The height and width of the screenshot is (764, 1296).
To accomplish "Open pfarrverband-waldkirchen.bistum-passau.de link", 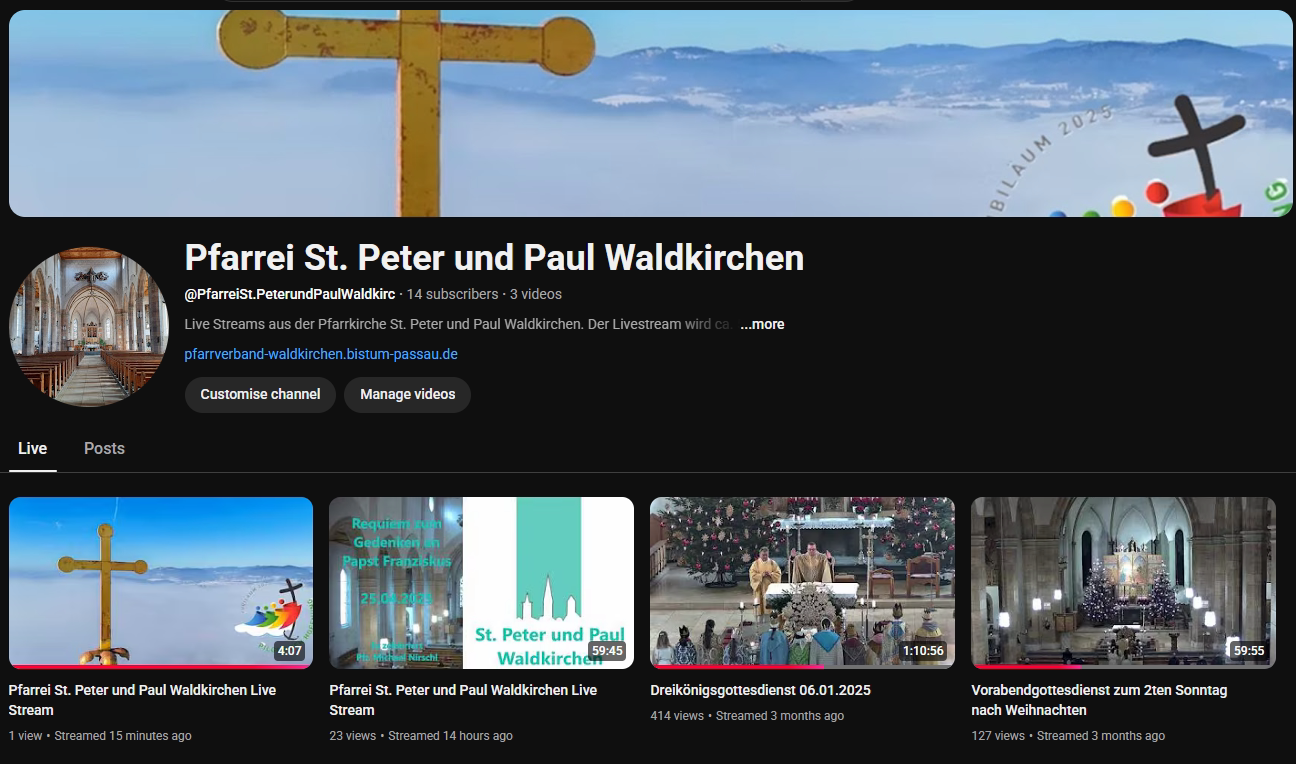I will [x=321, y=354].
